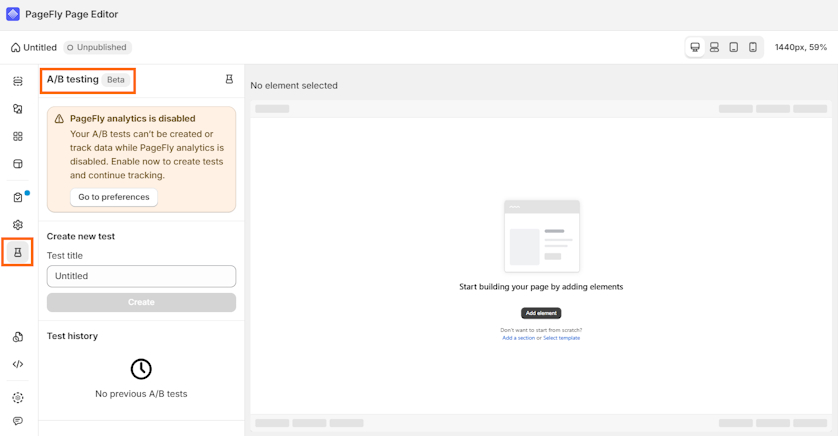Click the flask icon in A/B testing header

(229, 80)
